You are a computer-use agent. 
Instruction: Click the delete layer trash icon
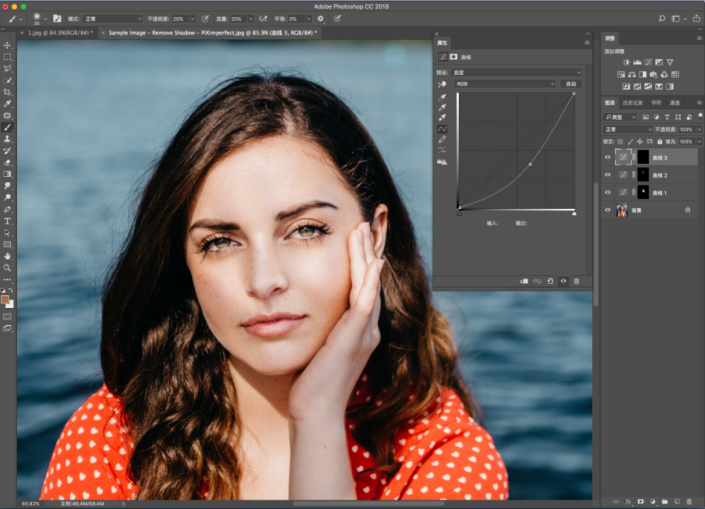pyautogui.click(x=690, y=500)
